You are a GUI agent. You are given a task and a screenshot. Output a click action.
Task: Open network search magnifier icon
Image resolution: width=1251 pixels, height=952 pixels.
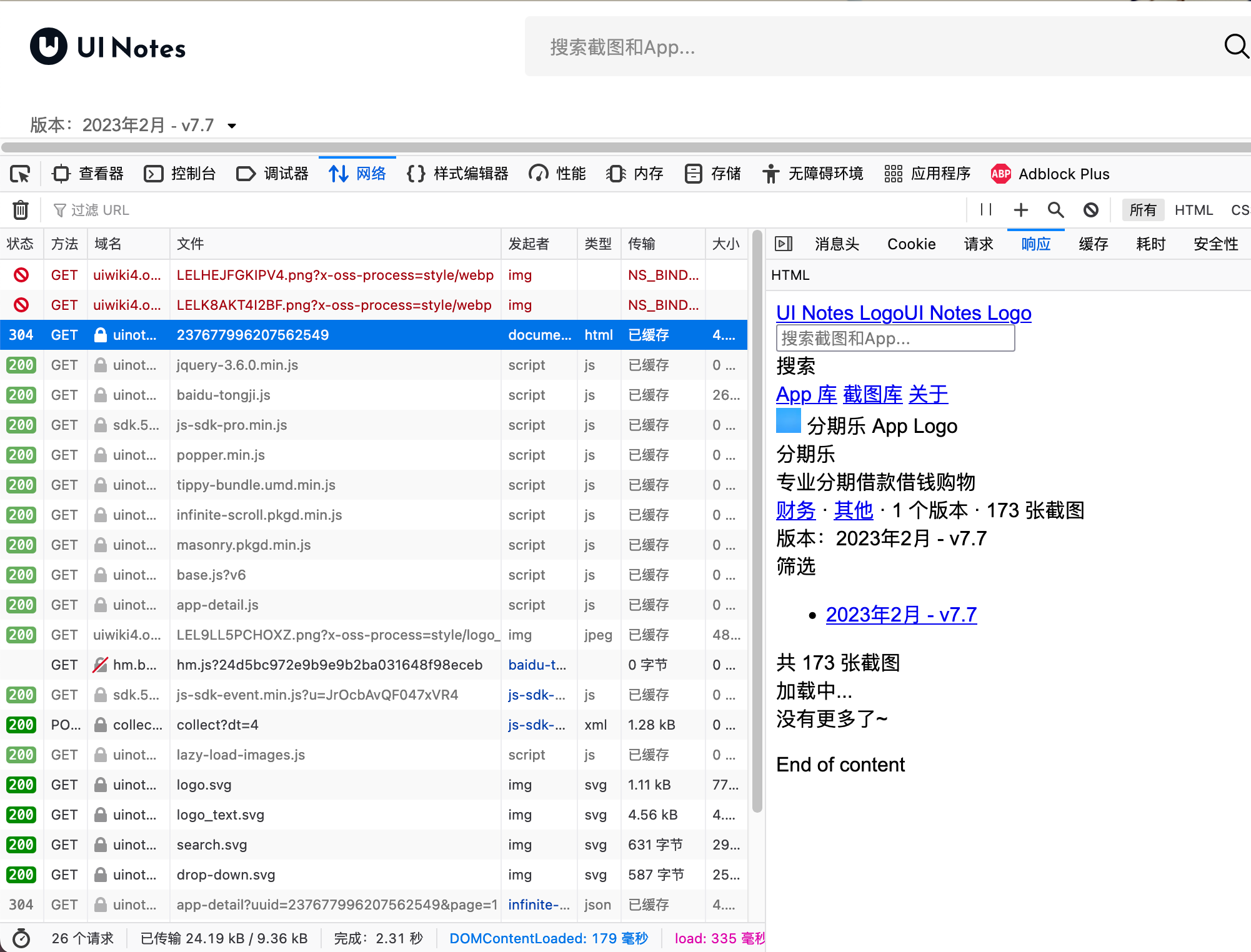tap(1056, 210)
